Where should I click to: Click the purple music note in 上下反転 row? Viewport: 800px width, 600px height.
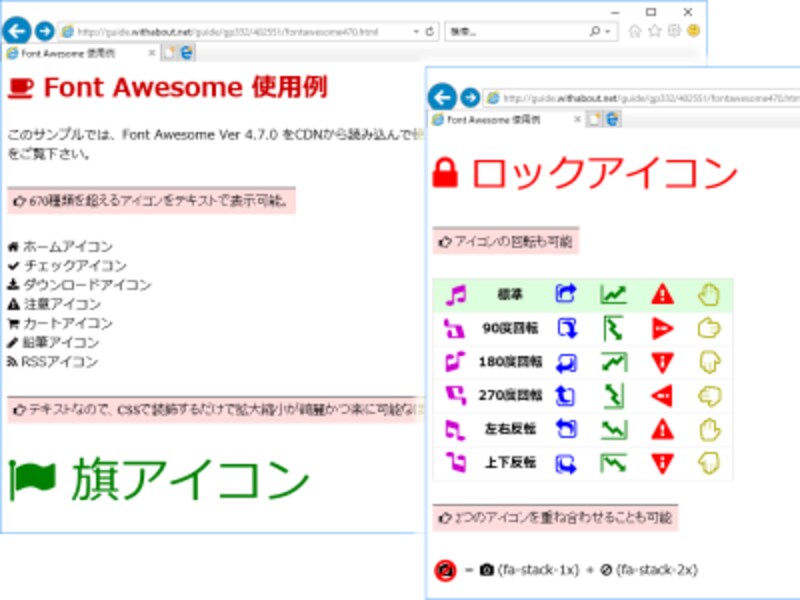tap(456, 463)
